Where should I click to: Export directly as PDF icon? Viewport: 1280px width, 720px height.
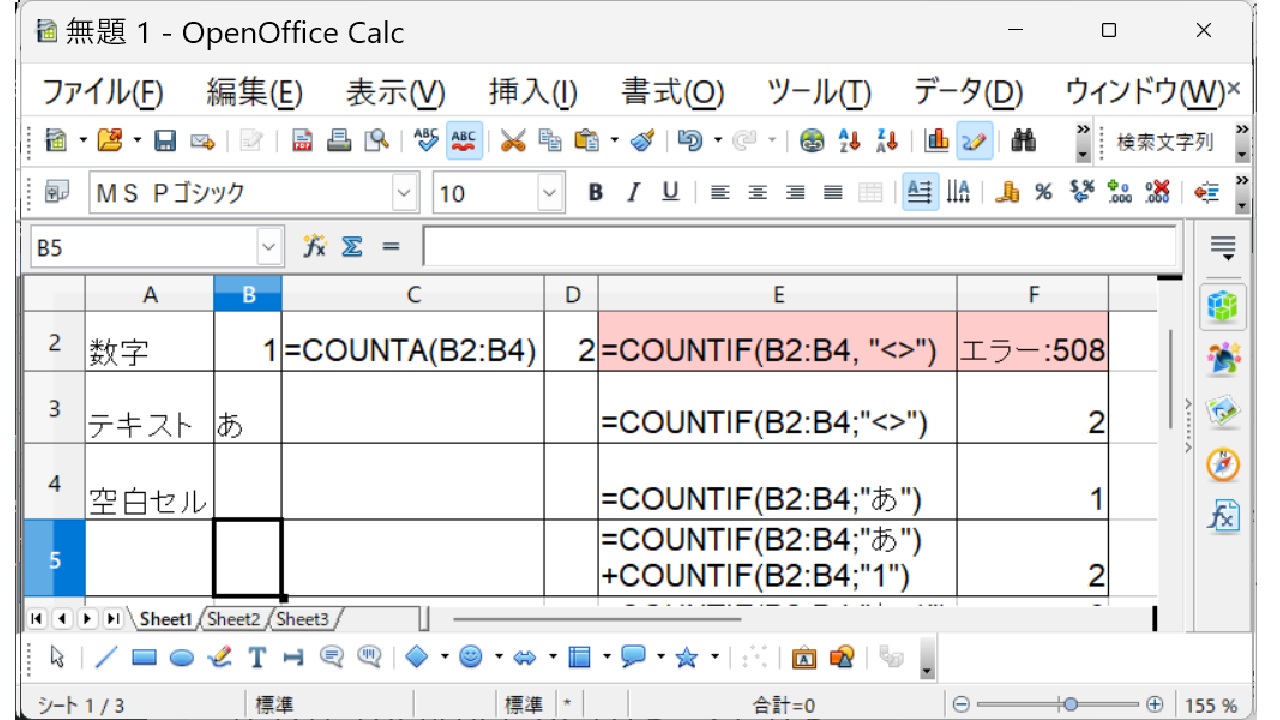[x=303, y=142]
